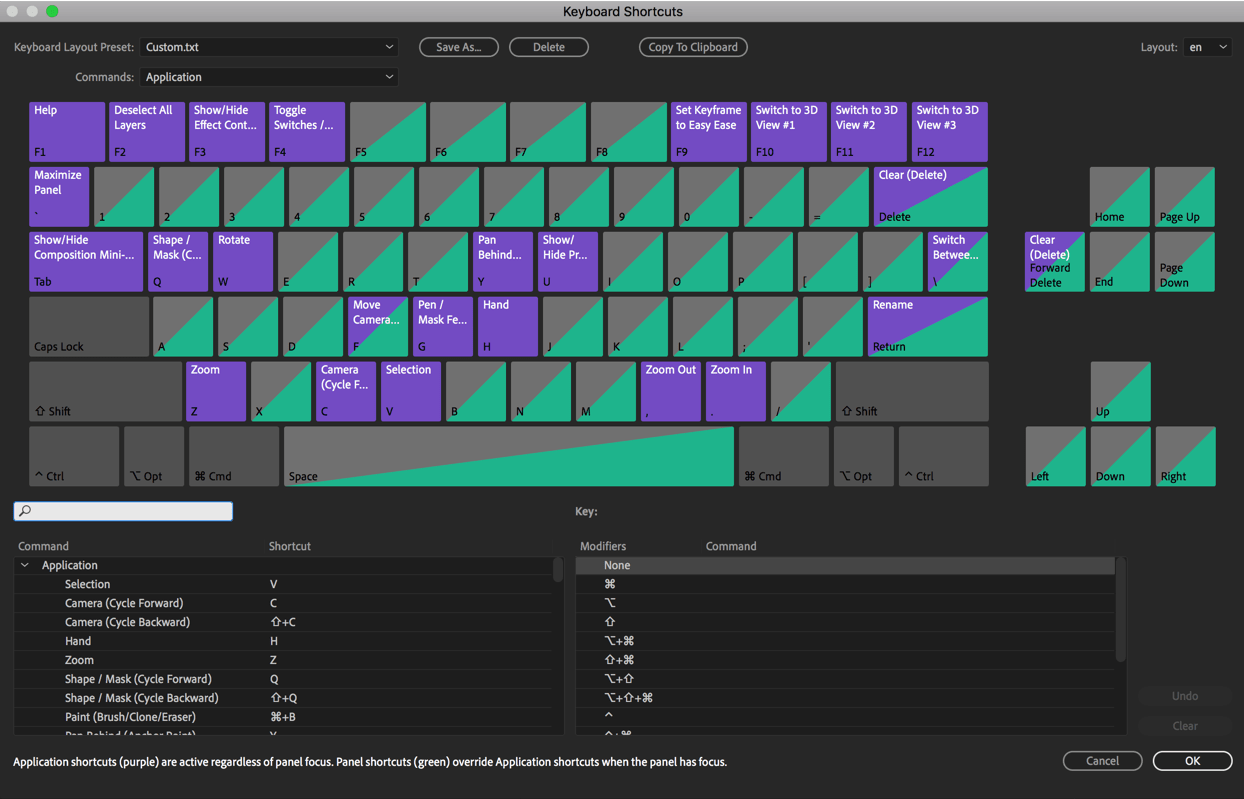Click the Space bar key

coord(508,456)
